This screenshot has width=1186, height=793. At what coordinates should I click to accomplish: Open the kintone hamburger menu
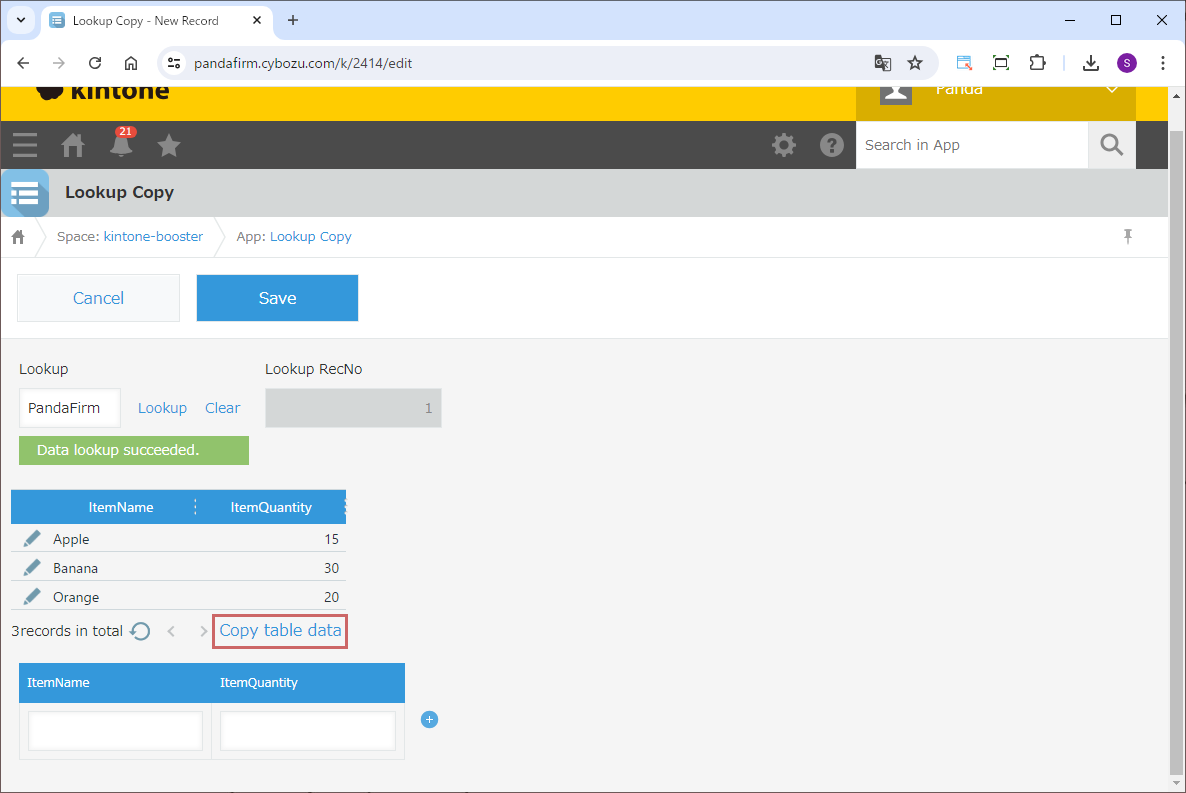click(x=25, y=146)
